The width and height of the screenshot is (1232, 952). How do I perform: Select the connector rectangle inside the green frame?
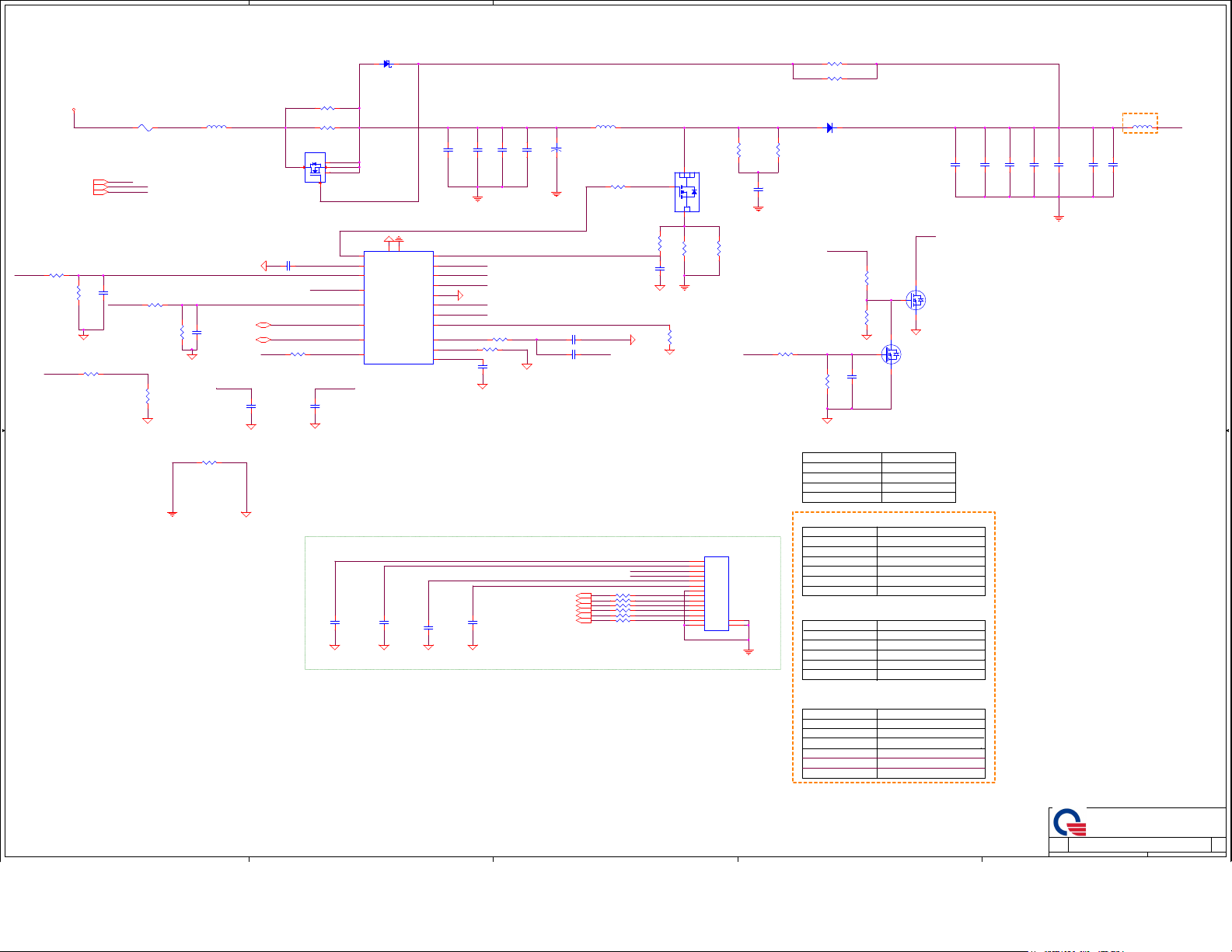[x=717, y=594]
